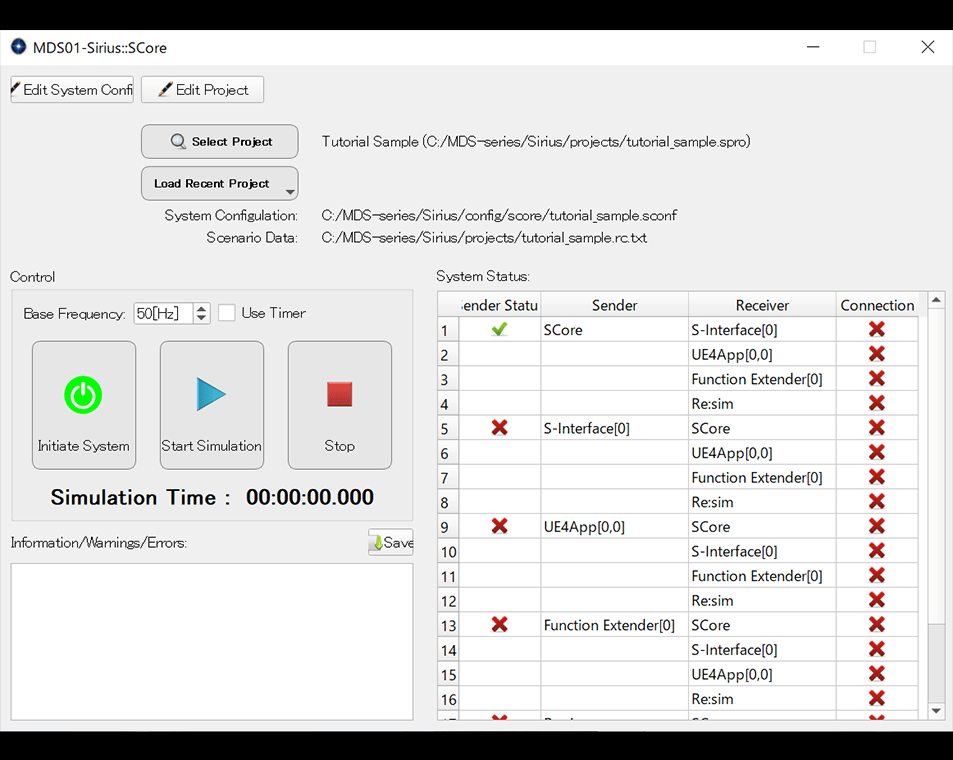
Task: Click the Edit System Config button
Action: click(x=72, y=90)
